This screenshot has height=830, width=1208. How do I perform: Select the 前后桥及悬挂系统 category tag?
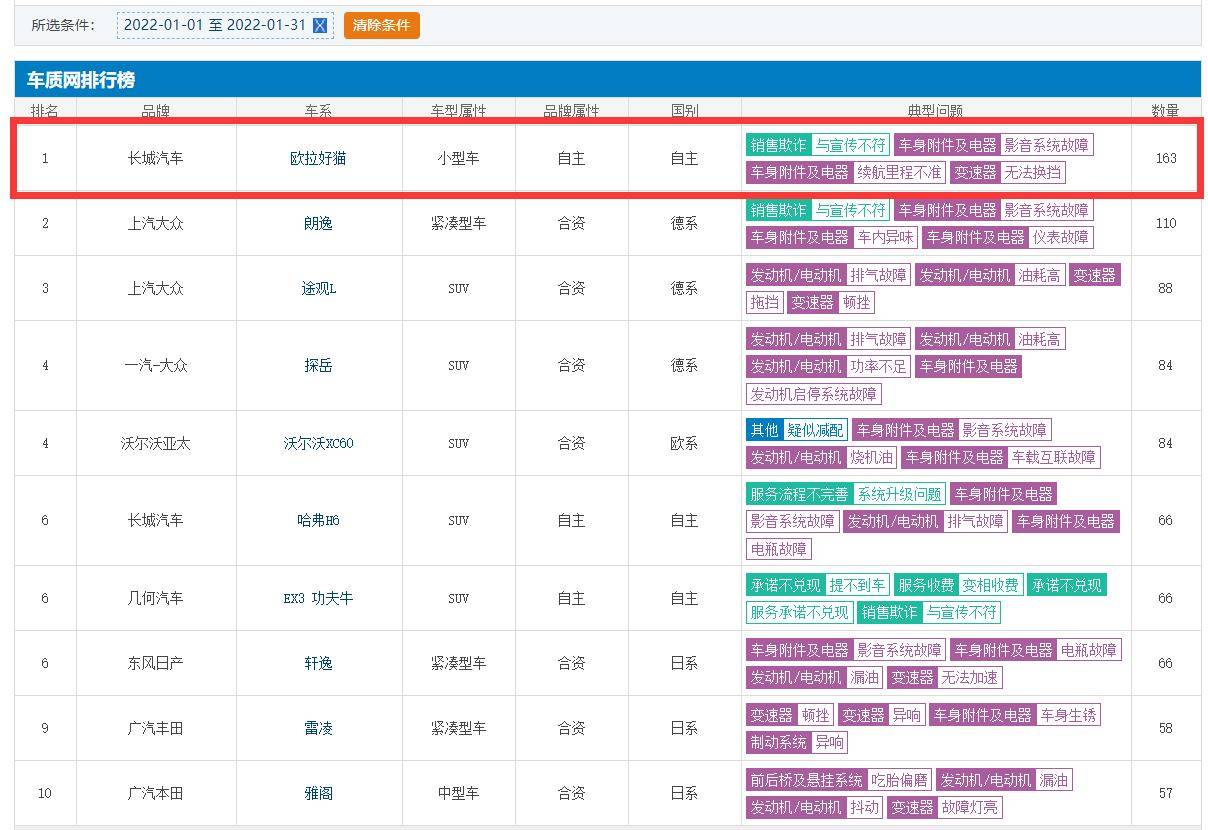tap(806, 780)
